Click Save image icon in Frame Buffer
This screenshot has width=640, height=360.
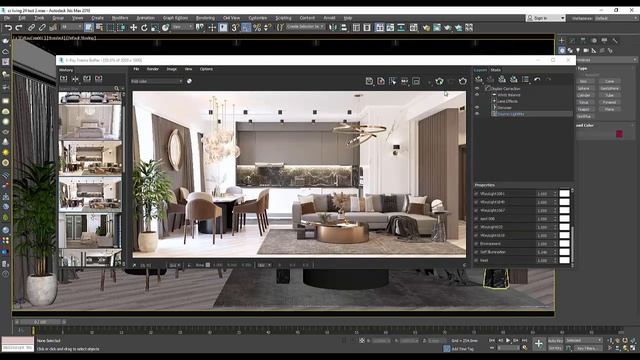(x=369, y=81)
